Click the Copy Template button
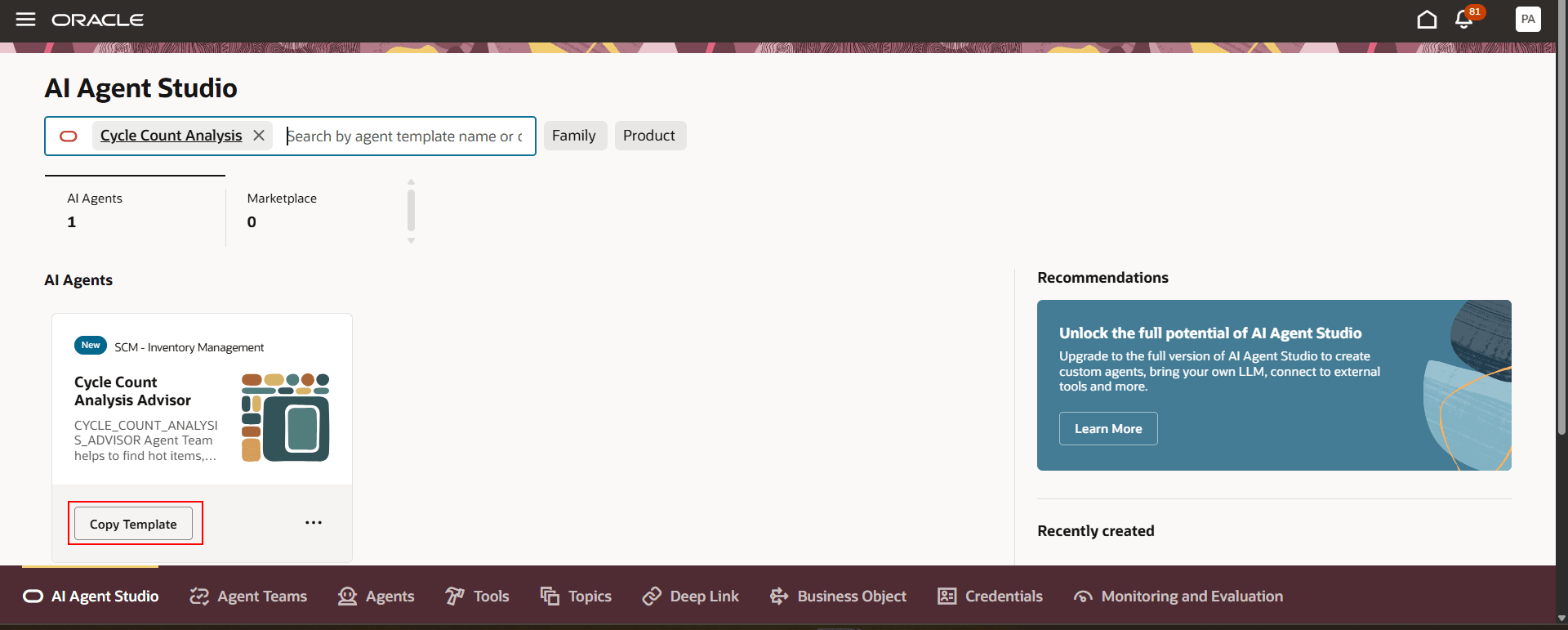Screen dimensions: 1568x630 (133, 524)
